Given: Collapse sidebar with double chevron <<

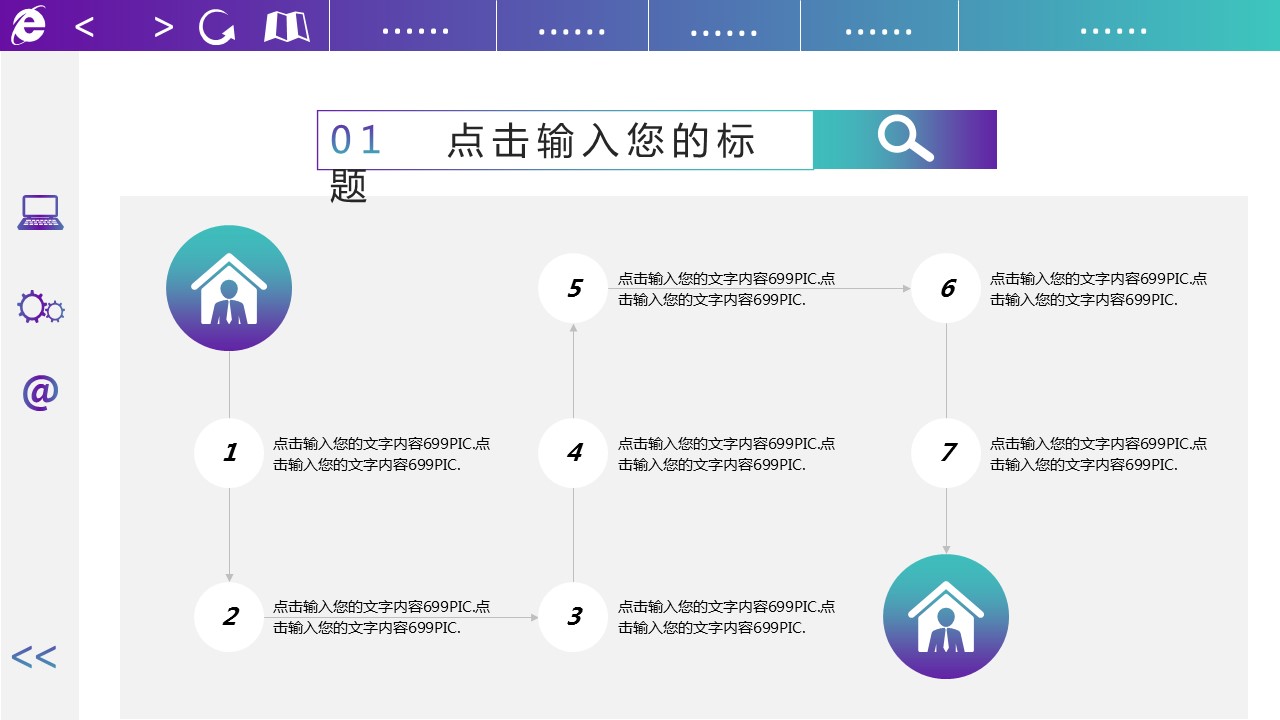Looking at the screenshot, I should (34, 657).
